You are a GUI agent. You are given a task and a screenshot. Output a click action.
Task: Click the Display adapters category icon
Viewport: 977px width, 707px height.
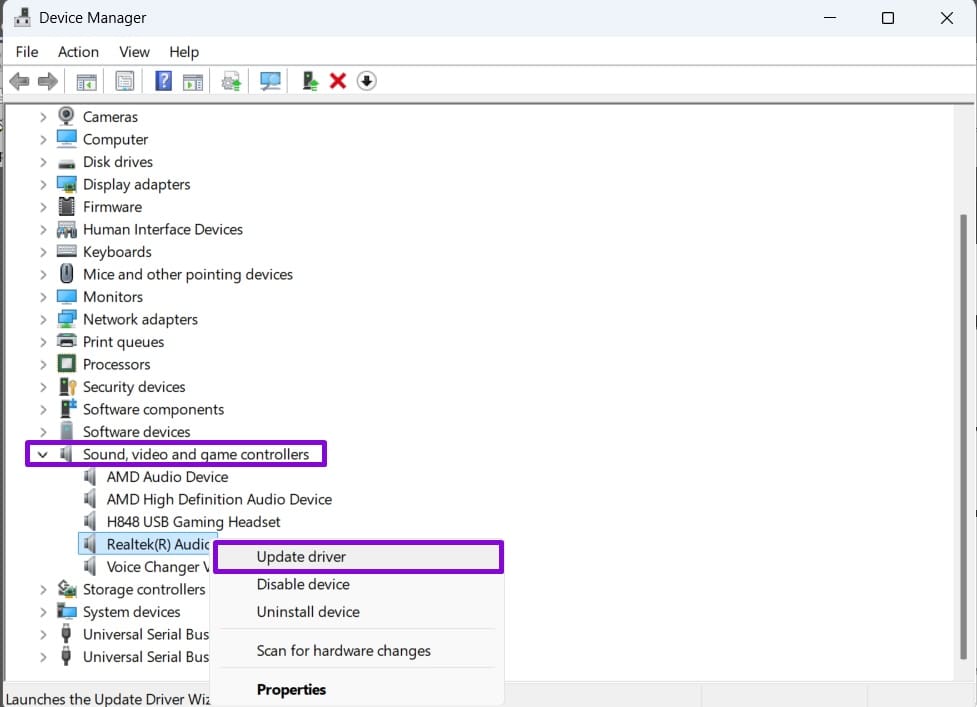tap(67, 184)
